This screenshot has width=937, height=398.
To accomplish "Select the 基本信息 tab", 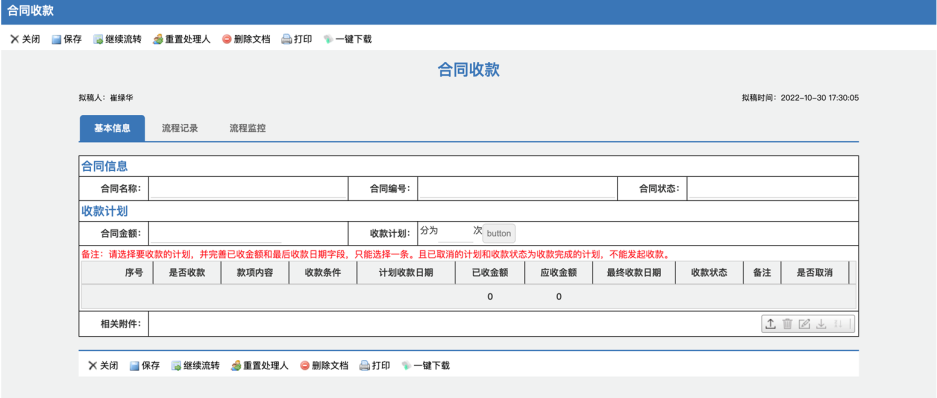I will pyautogui.click(x=112, y=128).
